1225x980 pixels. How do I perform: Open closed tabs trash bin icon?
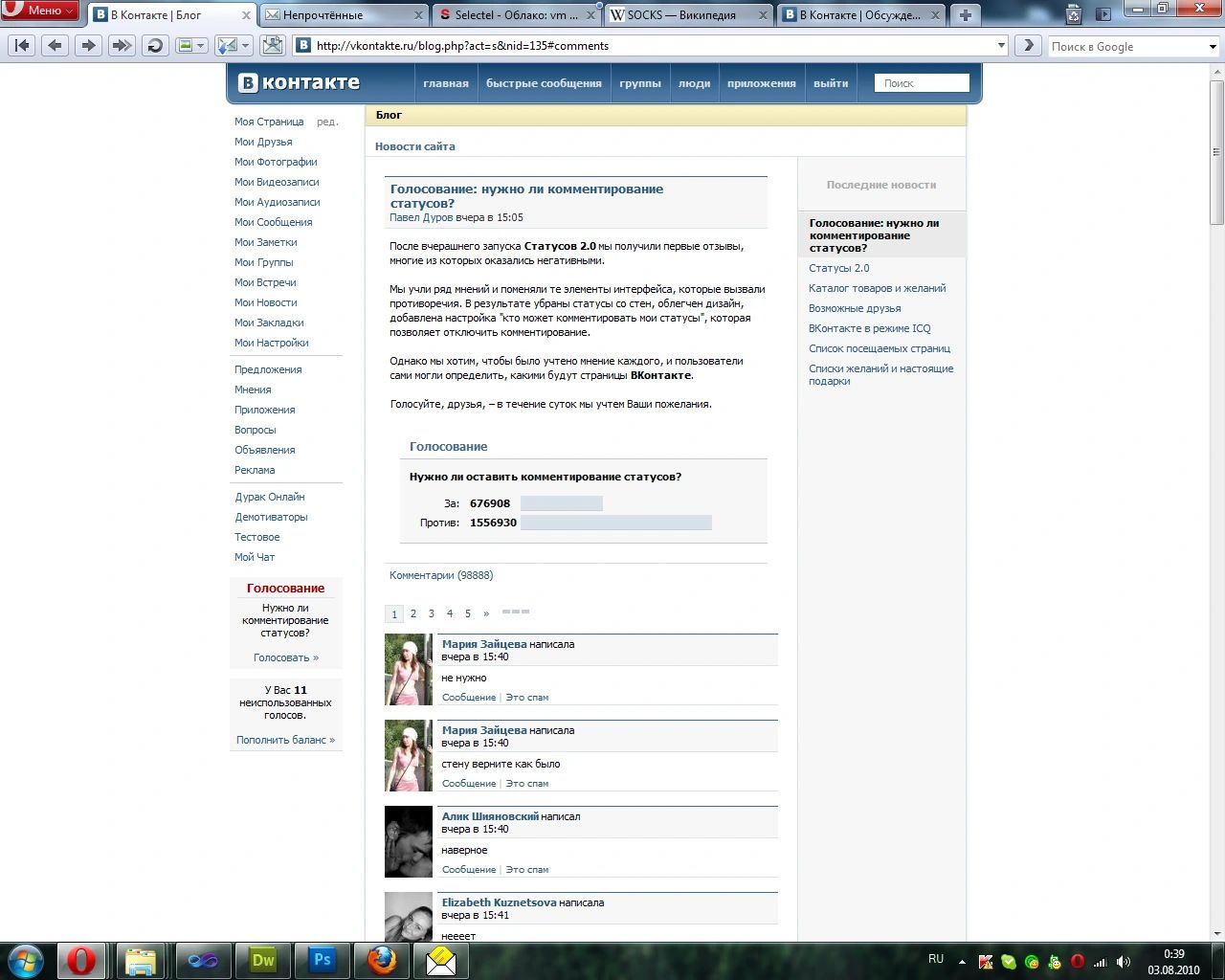(x=1074, y=14)
